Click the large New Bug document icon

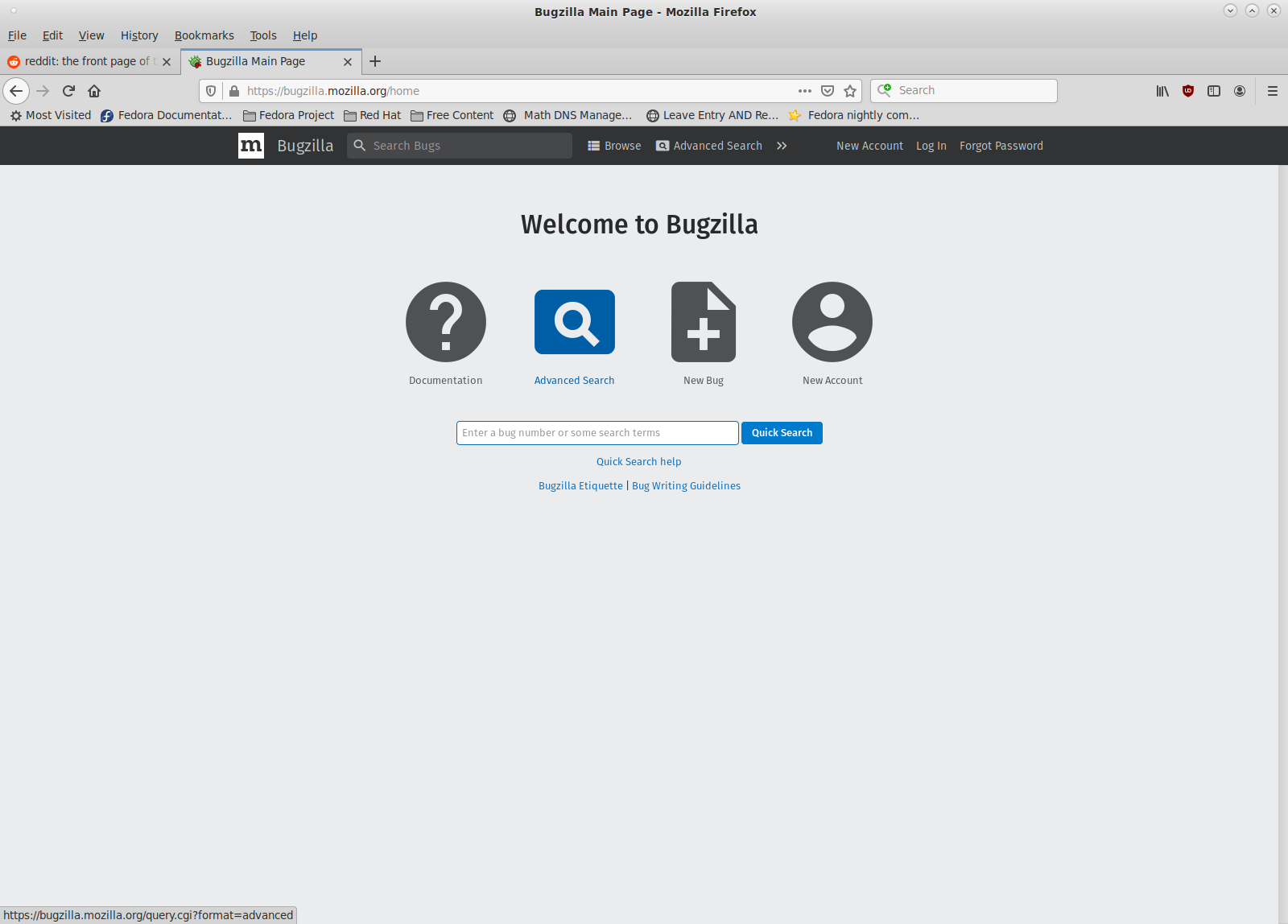(x=704, y=322)
